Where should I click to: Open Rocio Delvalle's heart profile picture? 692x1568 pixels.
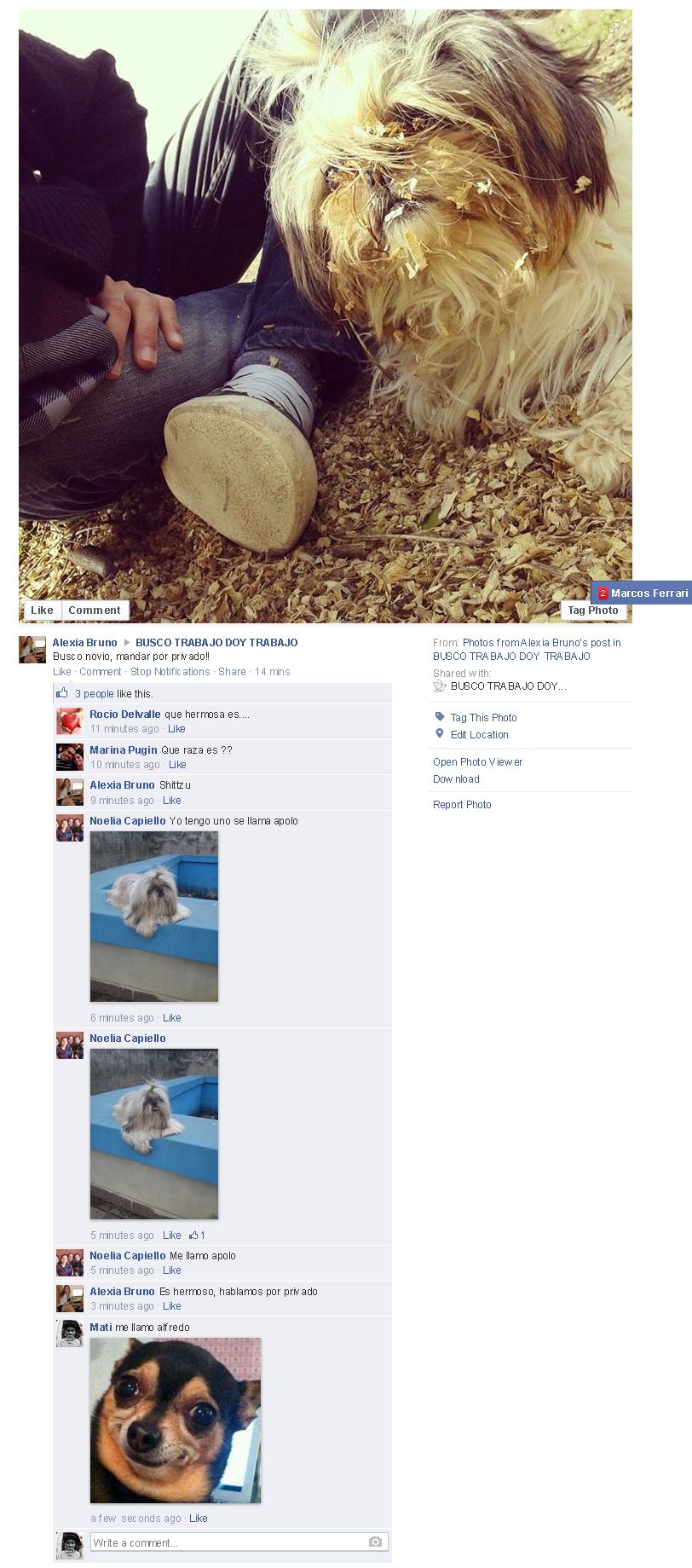click(70, 721)
